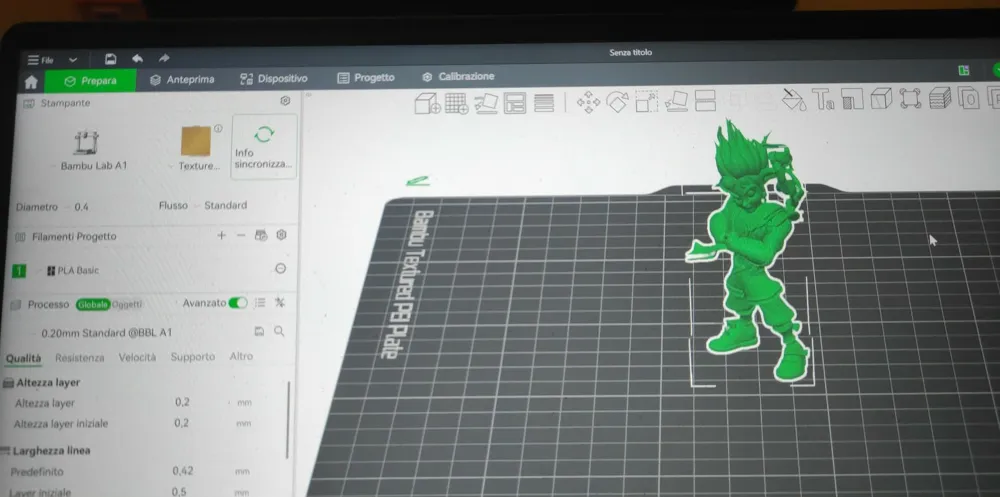Click the Save project icon
Image resolution: width=1000 pixels, height=497 pixels.
(x=110, y=59)
